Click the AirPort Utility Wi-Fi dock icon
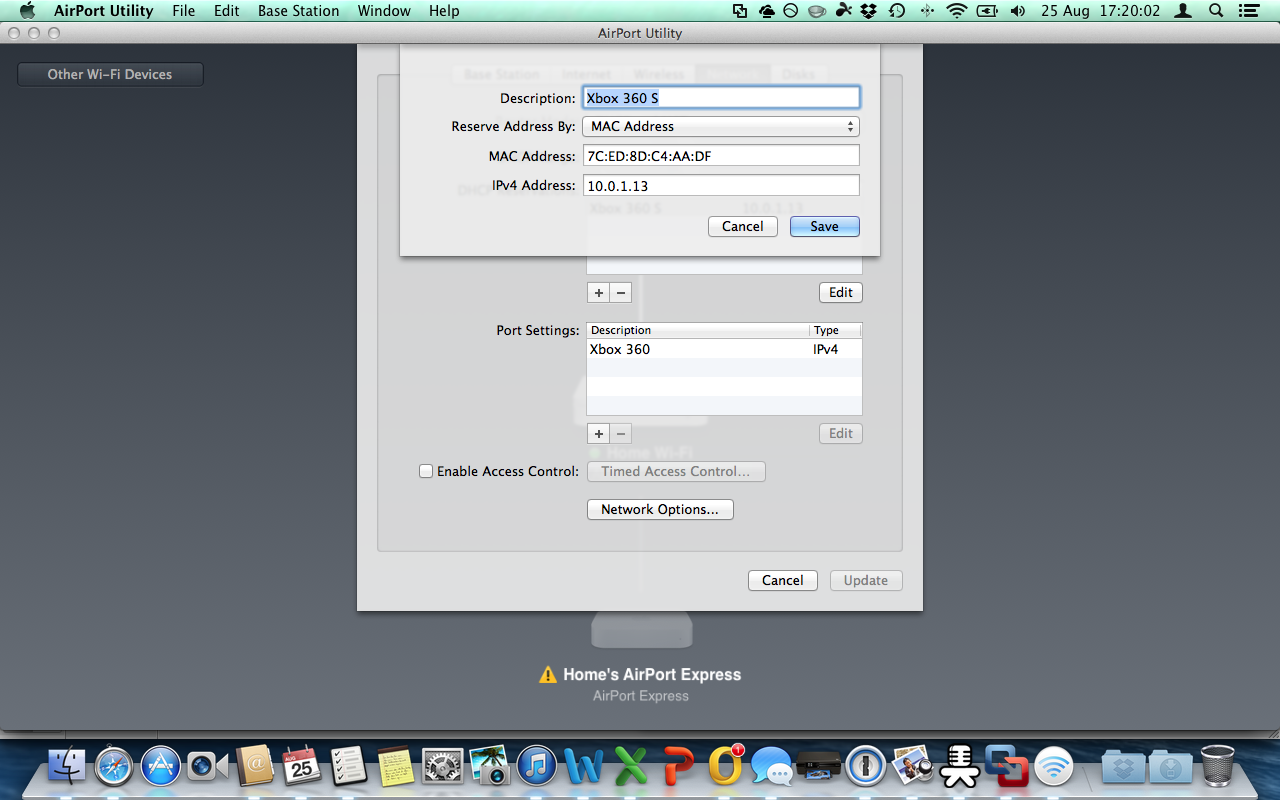The height and width of the screenshot is (800, 1280). 1054,767
